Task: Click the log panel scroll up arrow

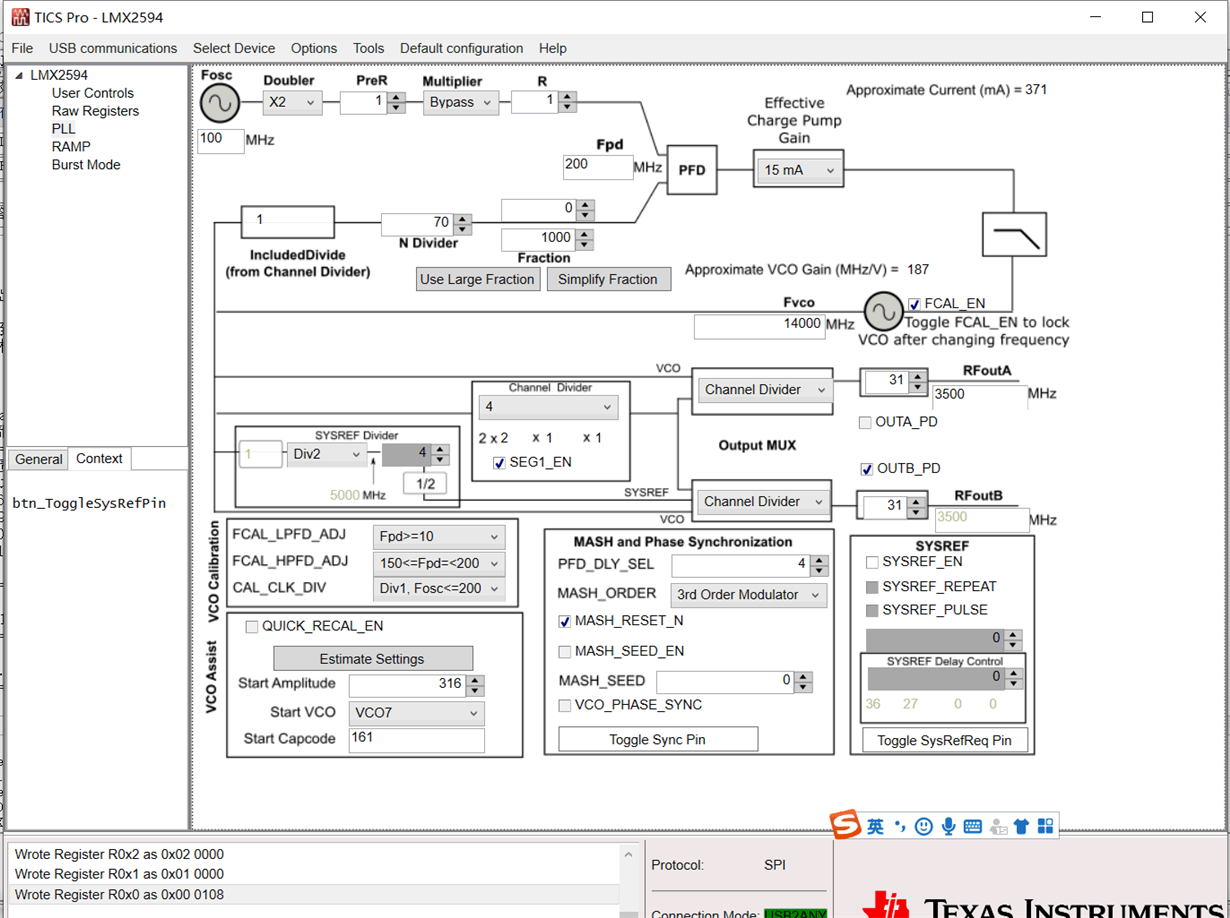Action: tap(629, 855)
